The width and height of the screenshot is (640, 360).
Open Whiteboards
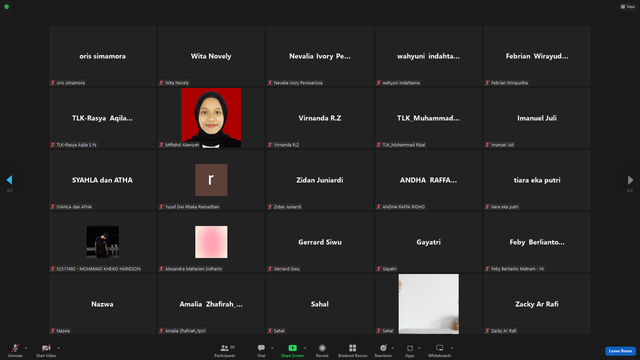coord(440,350)
